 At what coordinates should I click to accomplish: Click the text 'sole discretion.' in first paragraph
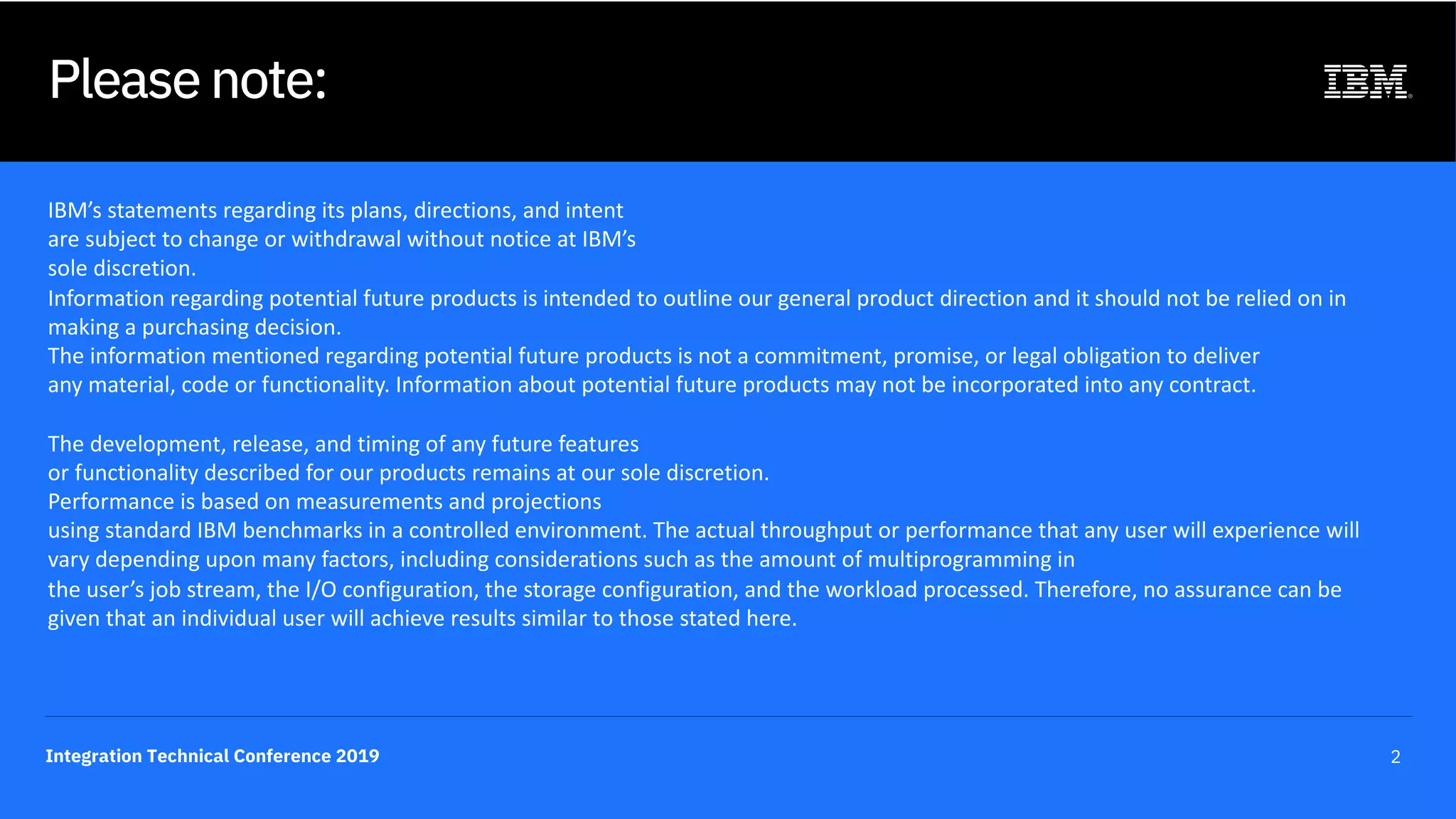122,268
